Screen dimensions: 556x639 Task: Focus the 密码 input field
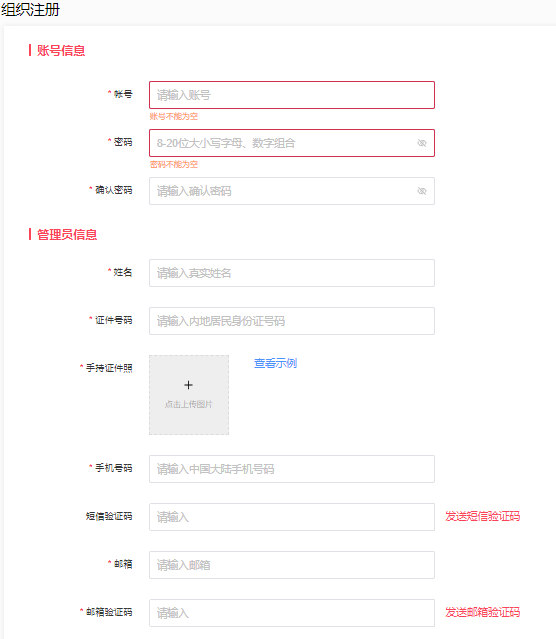[x=292, y=143]
